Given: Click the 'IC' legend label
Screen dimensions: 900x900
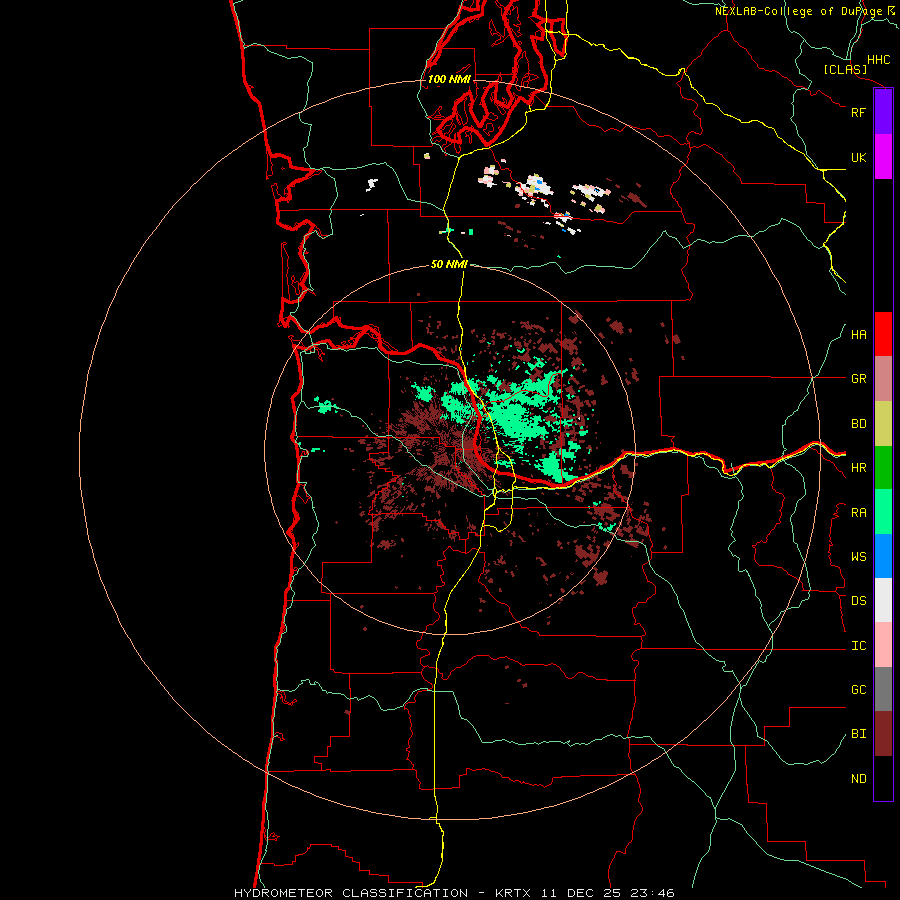Looking at the screenshot, I should (858, 646).
